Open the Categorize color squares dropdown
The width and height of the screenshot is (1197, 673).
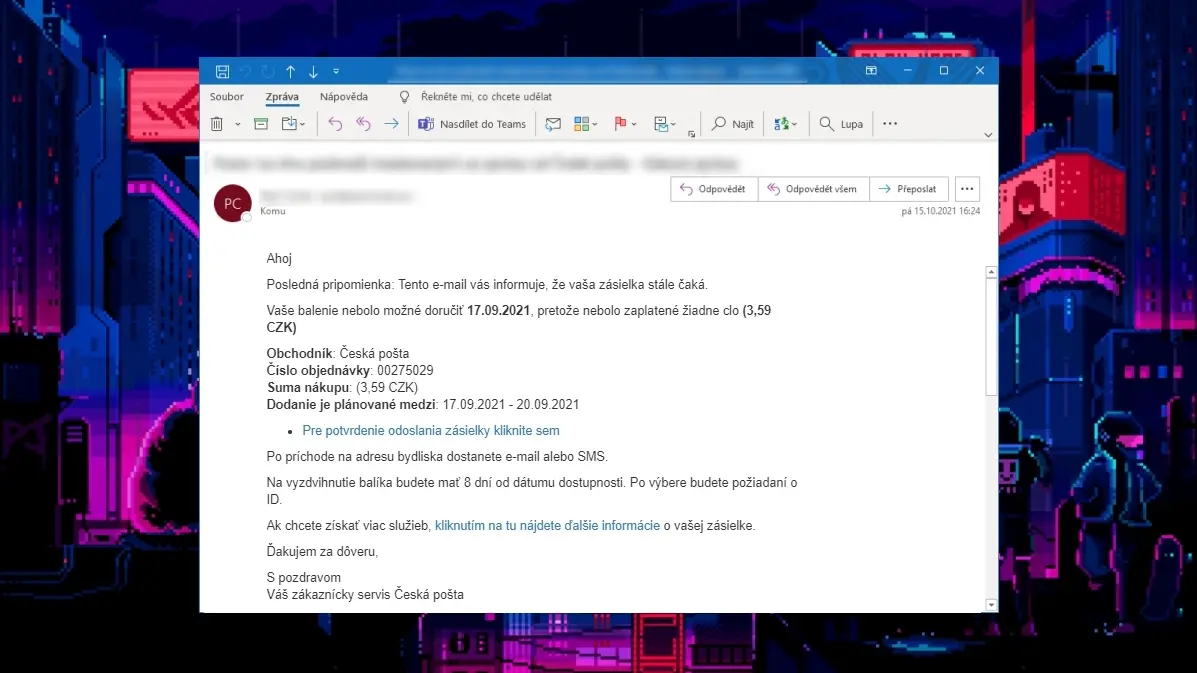point(586,124)
